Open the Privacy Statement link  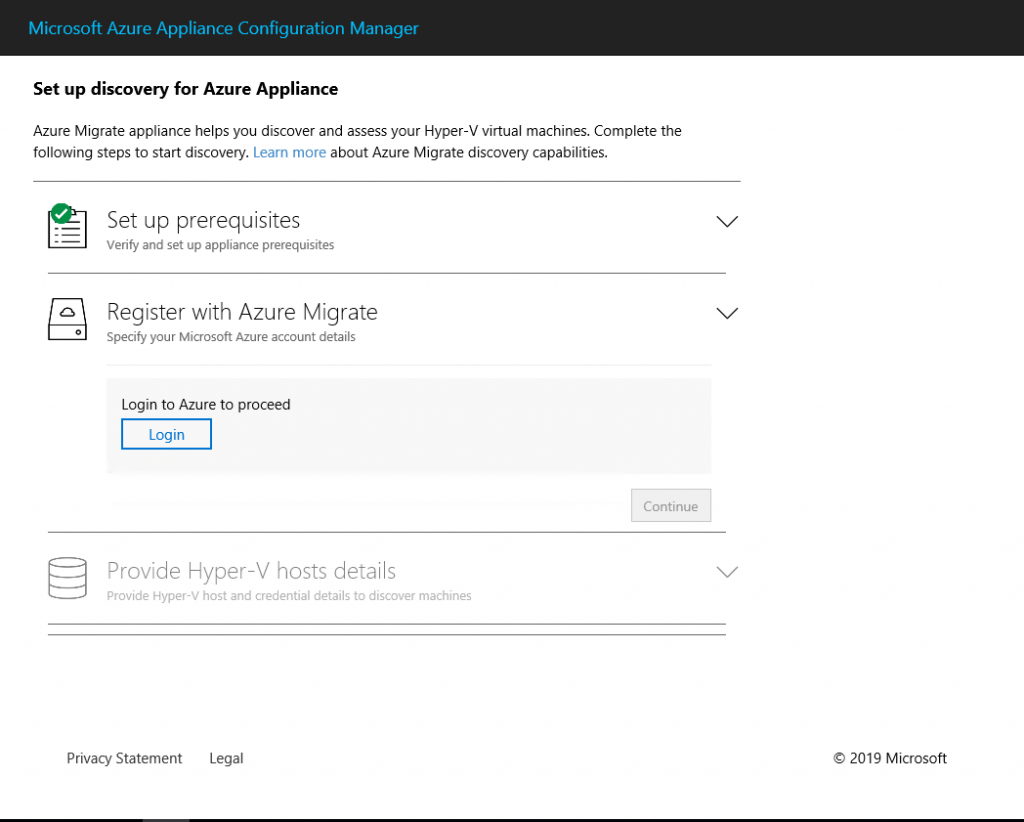pyautogui.click(x=124, y=758)
